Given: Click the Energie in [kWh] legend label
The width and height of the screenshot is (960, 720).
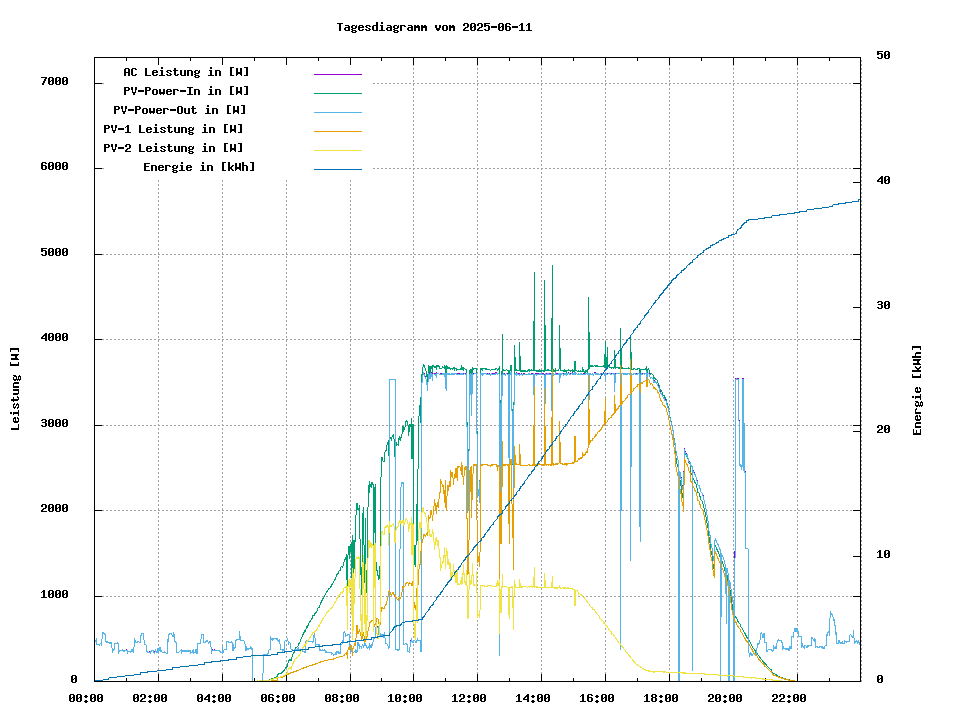Looking at the screenshot, I should click(x=198, y=167).
